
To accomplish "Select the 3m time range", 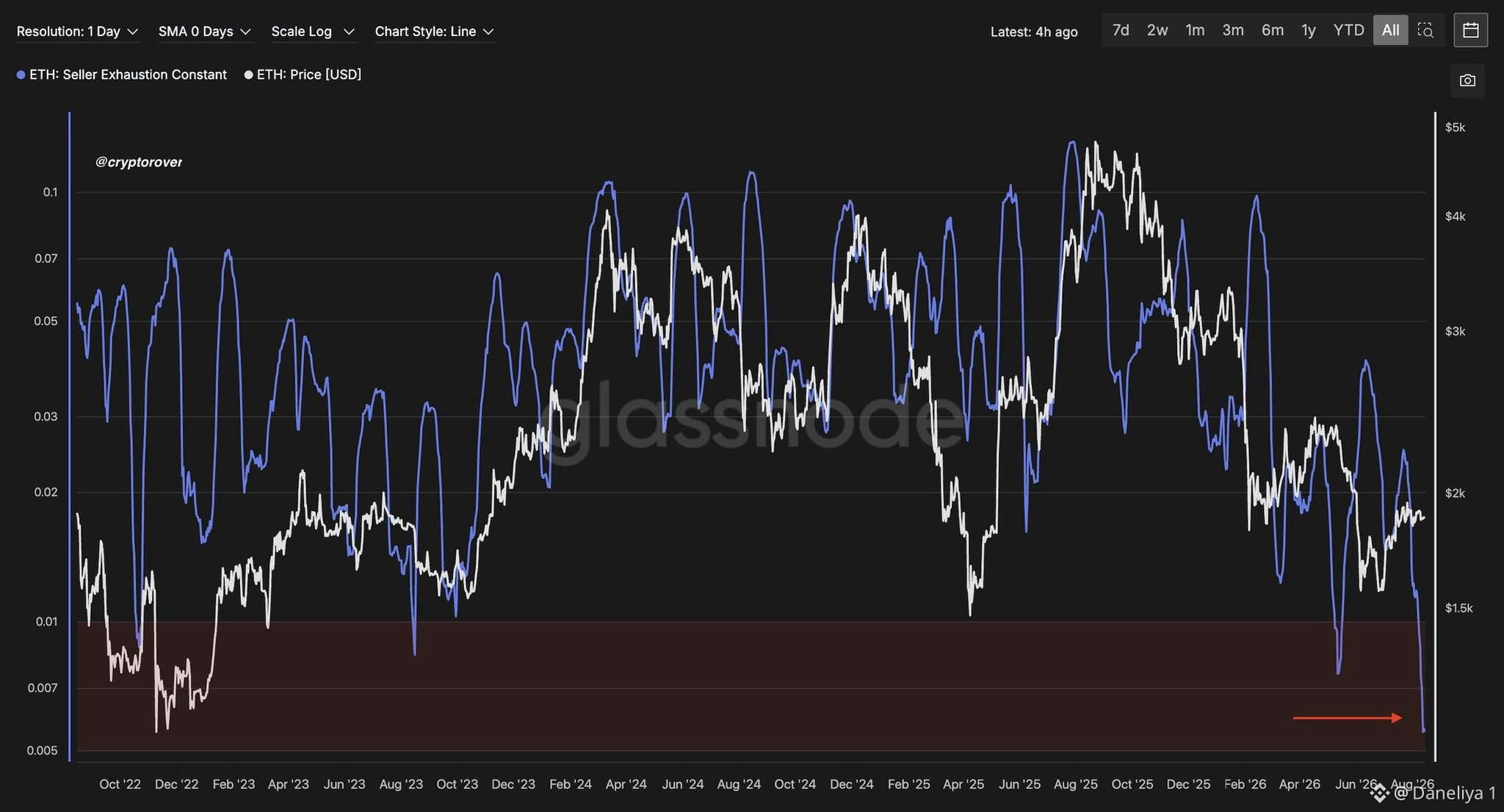I will pos(1233,30).
